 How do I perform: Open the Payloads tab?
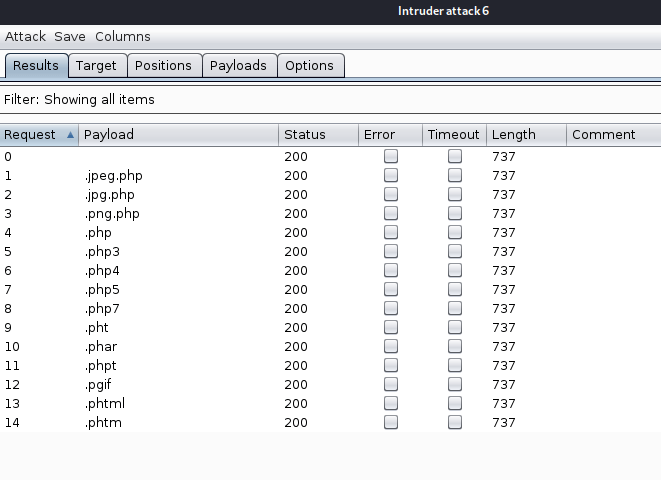click(x=238, y=66)
